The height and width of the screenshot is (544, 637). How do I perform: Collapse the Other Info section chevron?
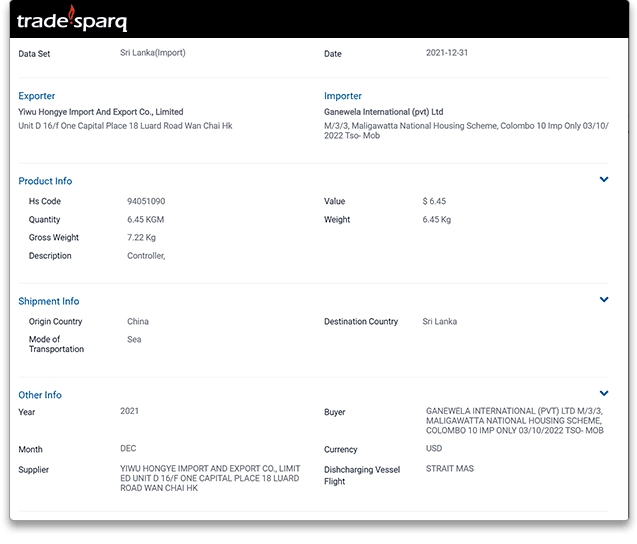tap(604, 393)
